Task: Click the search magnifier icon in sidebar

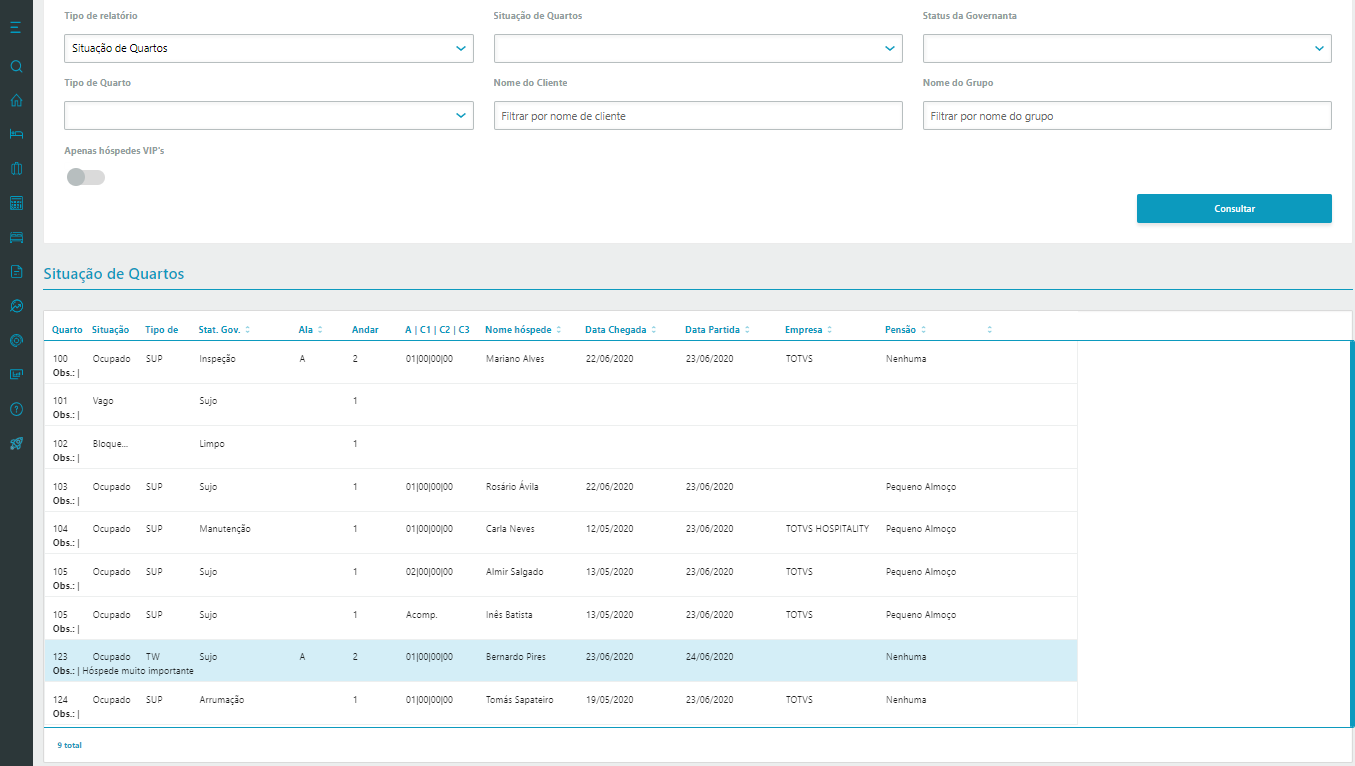Action: [16, 67]
